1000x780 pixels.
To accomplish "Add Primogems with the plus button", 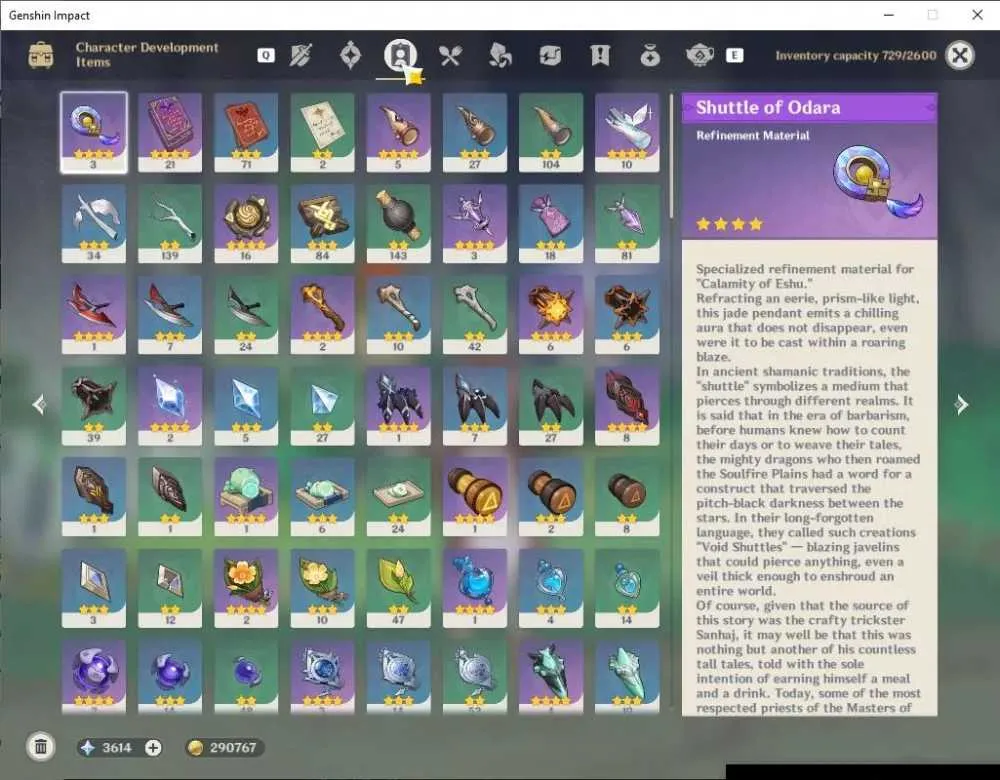I will pyautogui.click(x=153, y=747).
